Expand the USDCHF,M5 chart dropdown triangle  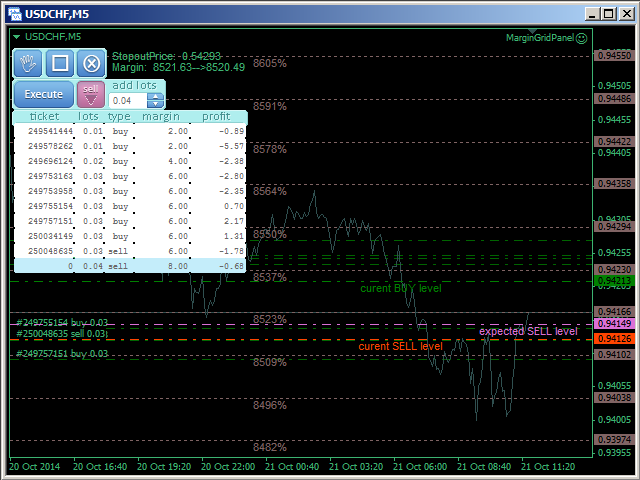[15, 37]
